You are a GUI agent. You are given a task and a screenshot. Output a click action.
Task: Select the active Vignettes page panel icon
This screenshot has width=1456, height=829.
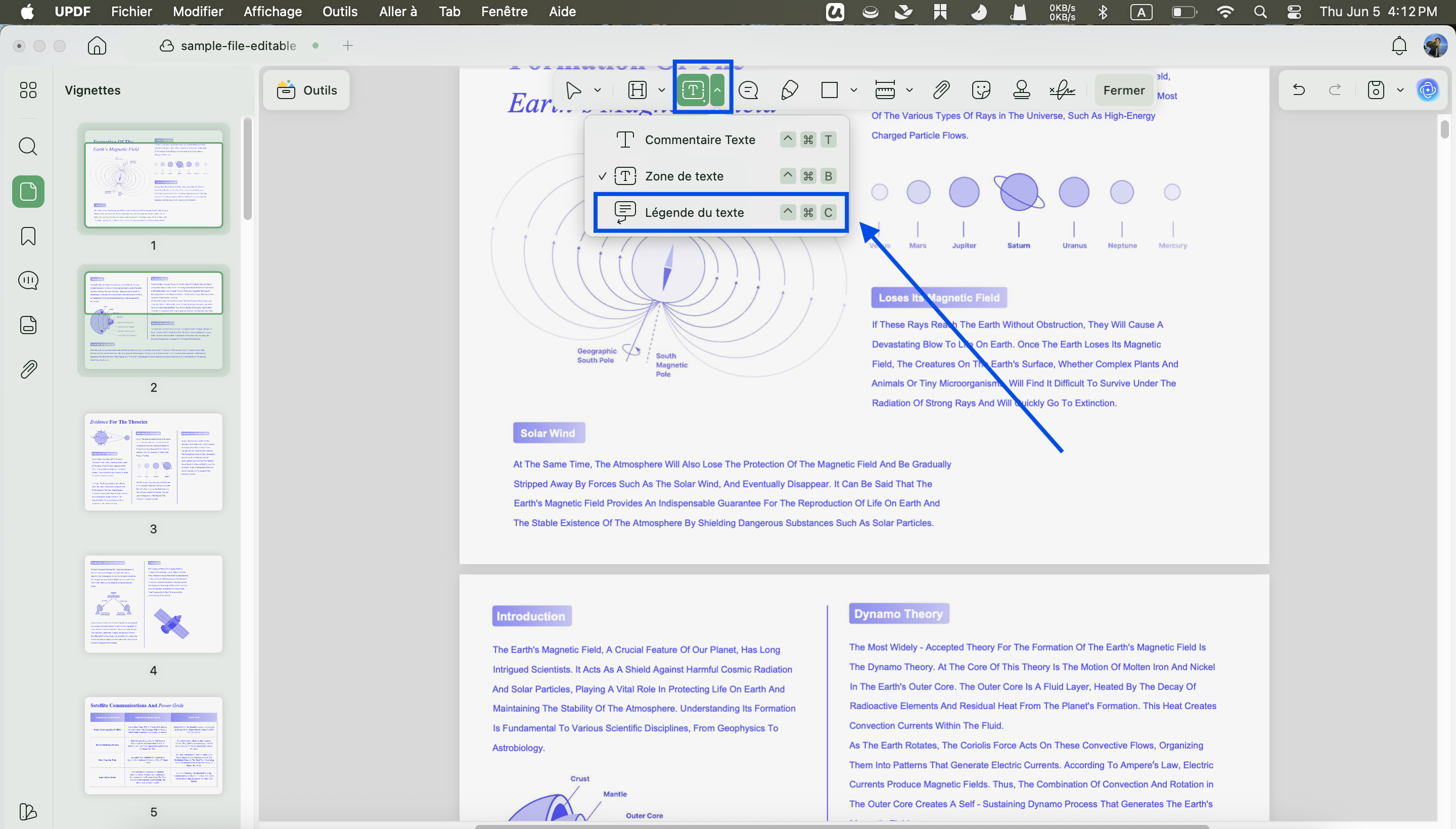click(x=28, y=191)
